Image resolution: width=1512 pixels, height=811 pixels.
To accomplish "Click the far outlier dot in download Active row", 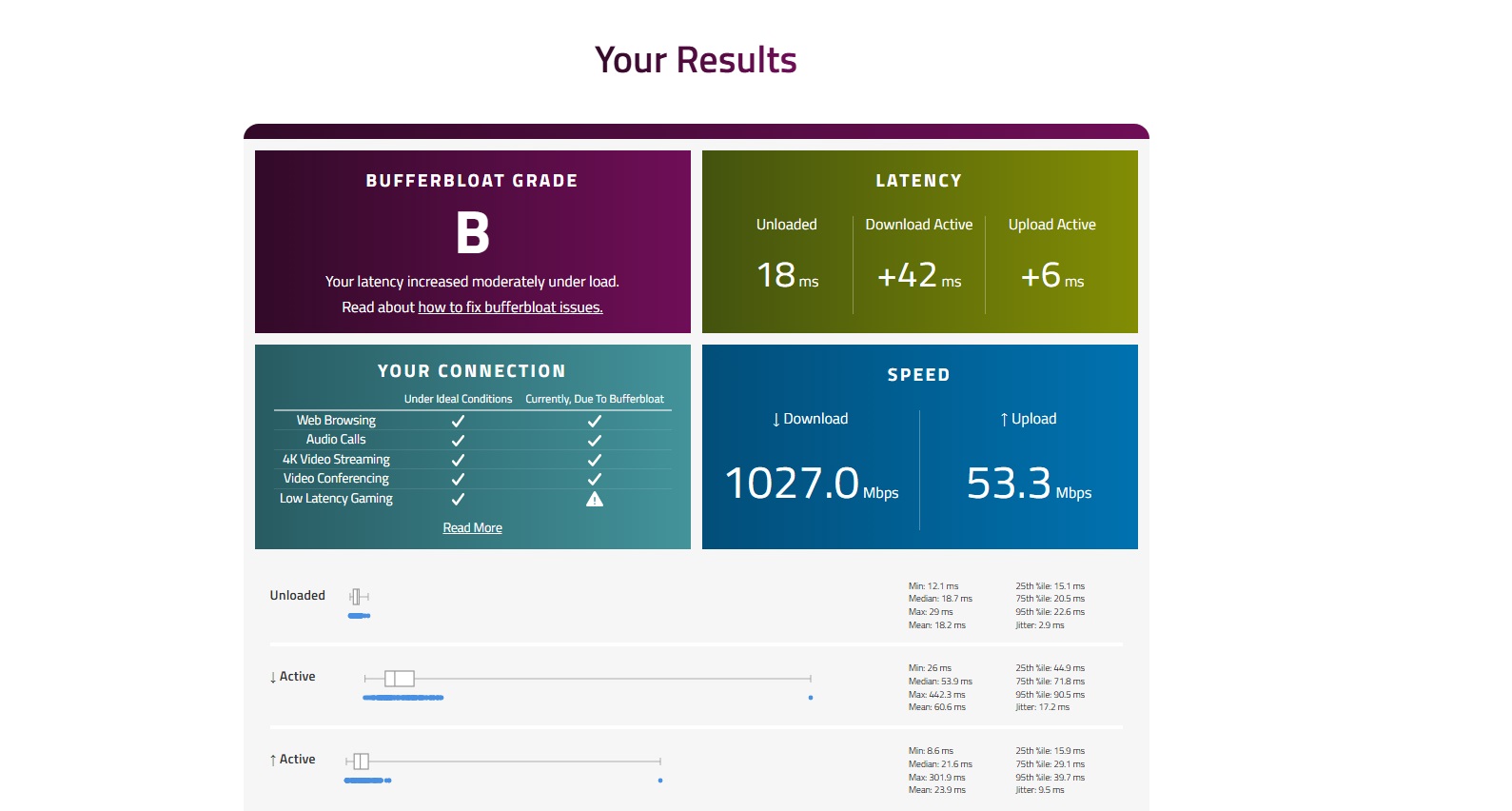I will [811, 698].
